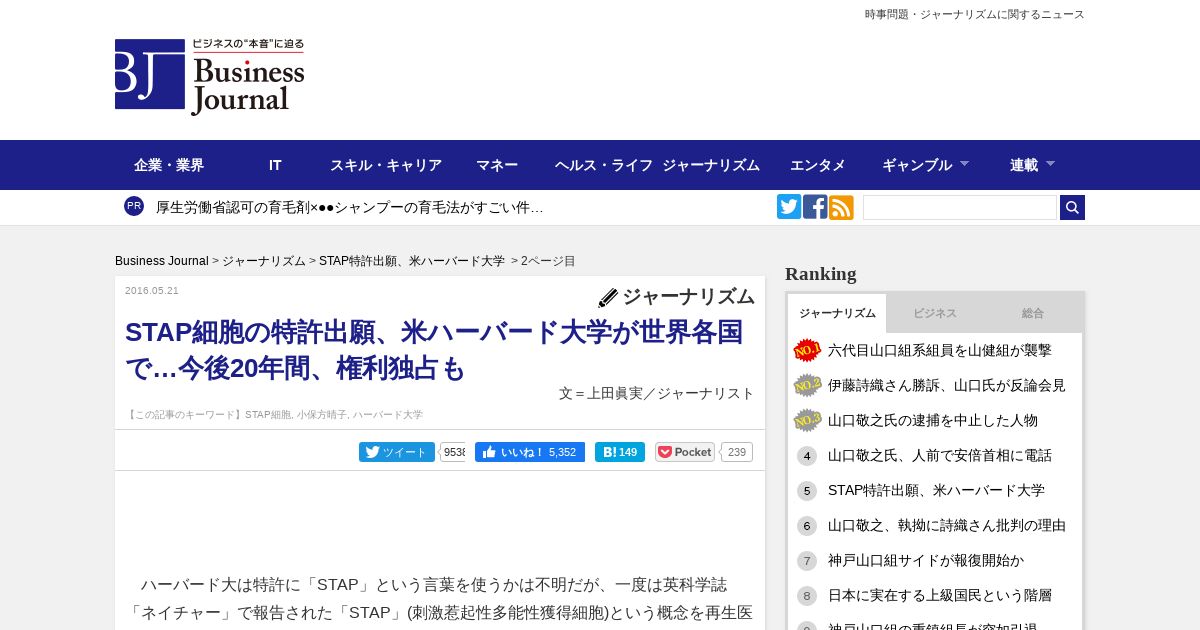Click the NO.3 ranking badge

(x=807, y=420)
